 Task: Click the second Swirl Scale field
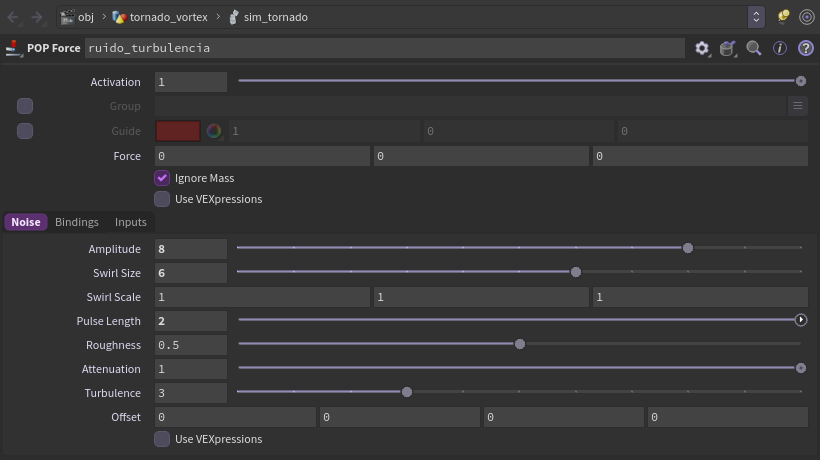point(481,297)
